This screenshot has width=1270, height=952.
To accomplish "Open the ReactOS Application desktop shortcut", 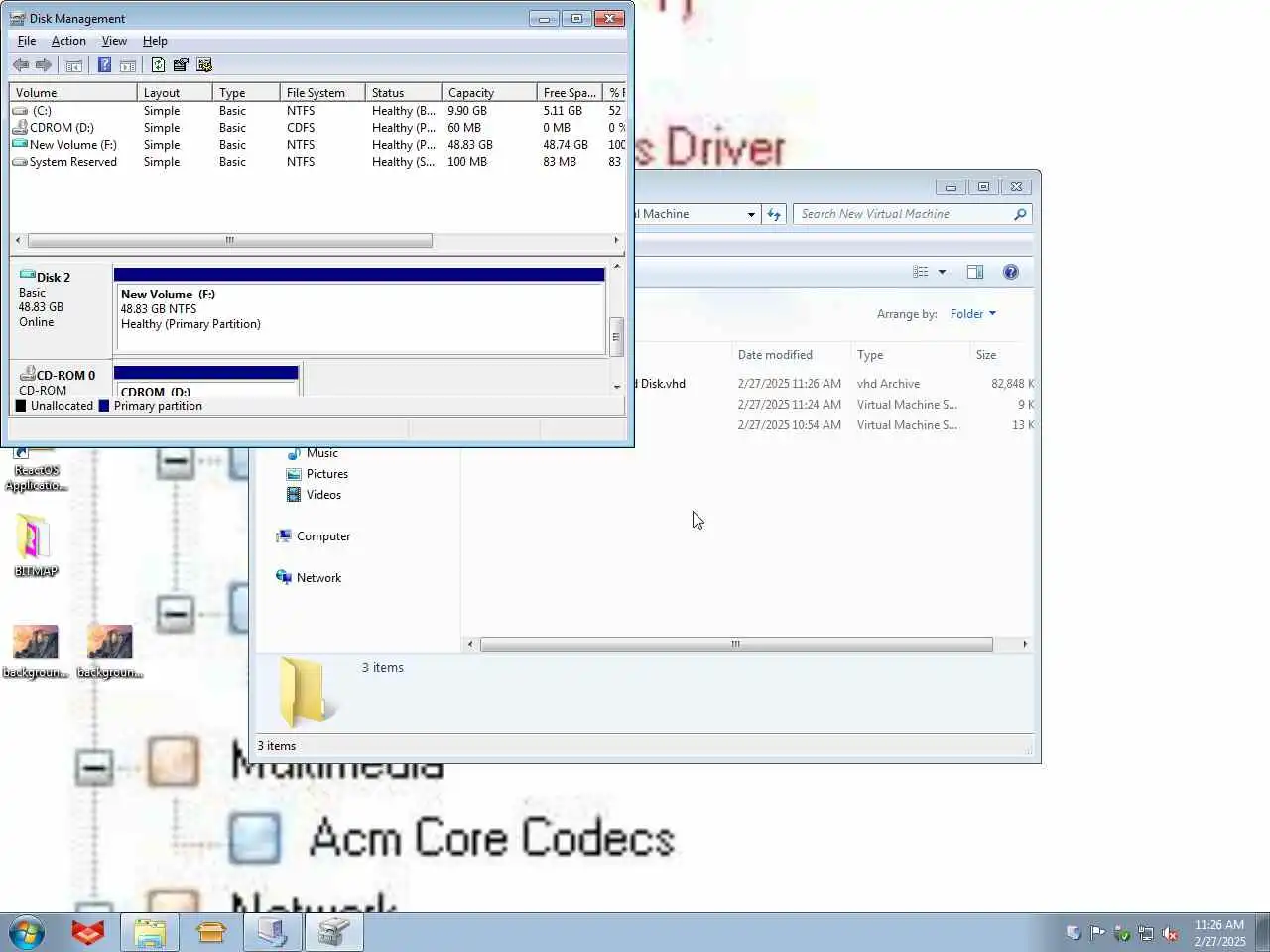I will pyautogui.click(x=35, y=471).
